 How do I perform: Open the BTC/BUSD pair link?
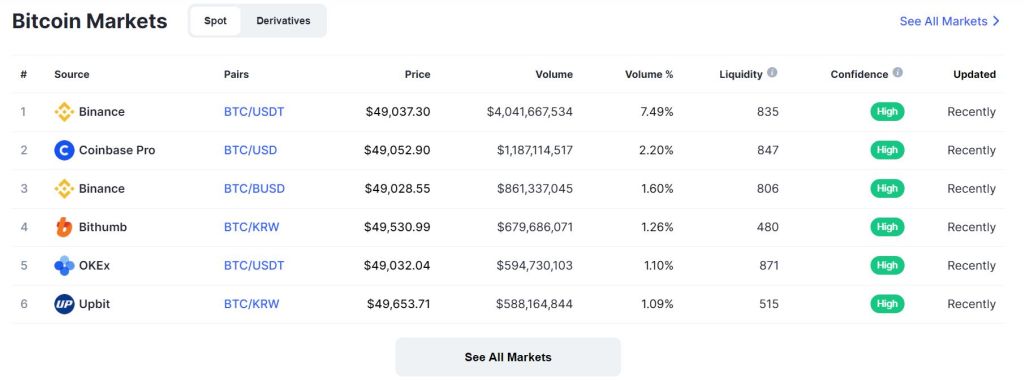(254, 189)
